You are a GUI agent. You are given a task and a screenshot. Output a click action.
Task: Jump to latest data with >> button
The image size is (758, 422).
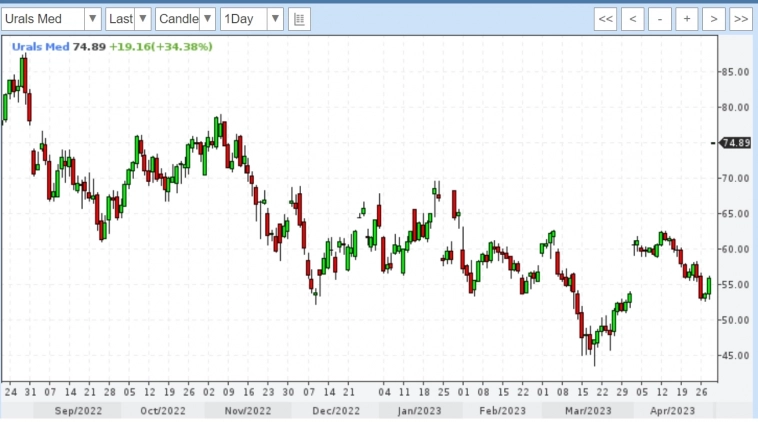[740, 19]
